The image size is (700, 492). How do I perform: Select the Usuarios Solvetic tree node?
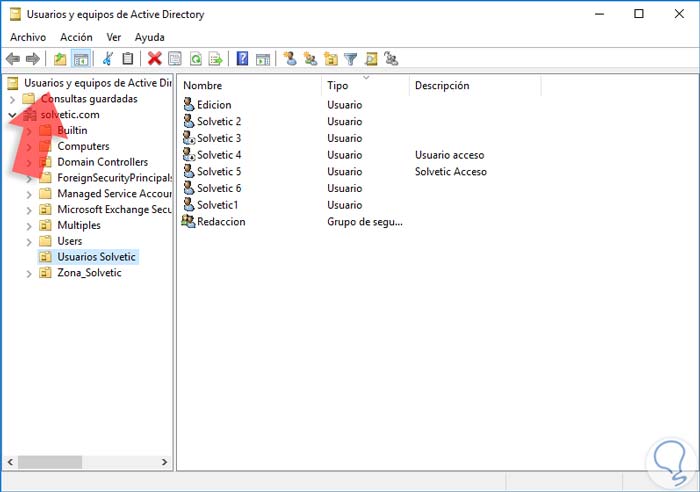coord(96,257)
